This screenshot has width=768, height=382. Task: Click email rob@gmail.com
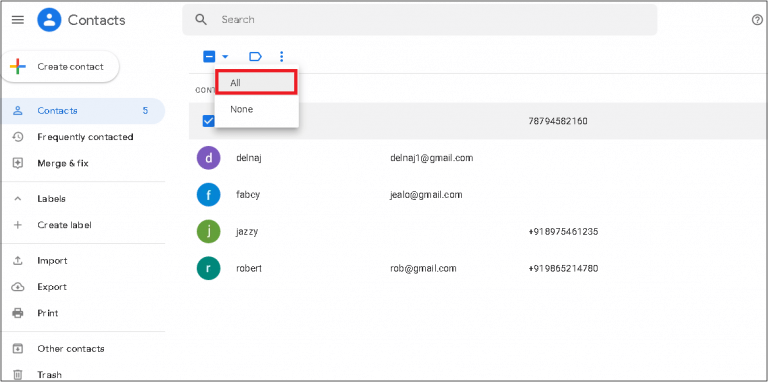tap(423, 268)
